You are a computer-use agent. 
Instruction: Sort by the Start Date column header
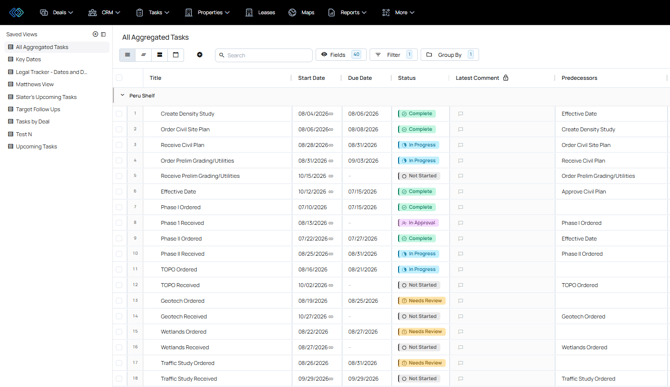click(311, 78)
